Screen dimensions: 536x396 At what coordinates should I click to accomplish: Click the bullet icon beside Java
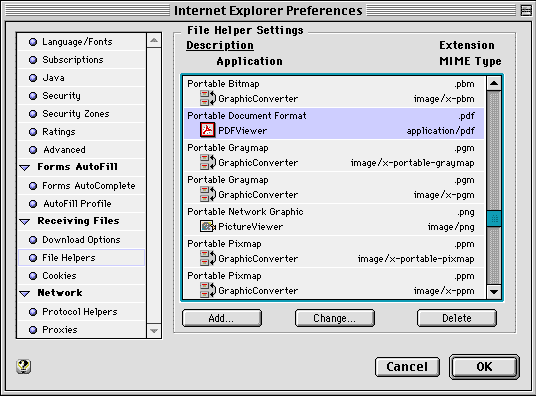tap(33, 78)
